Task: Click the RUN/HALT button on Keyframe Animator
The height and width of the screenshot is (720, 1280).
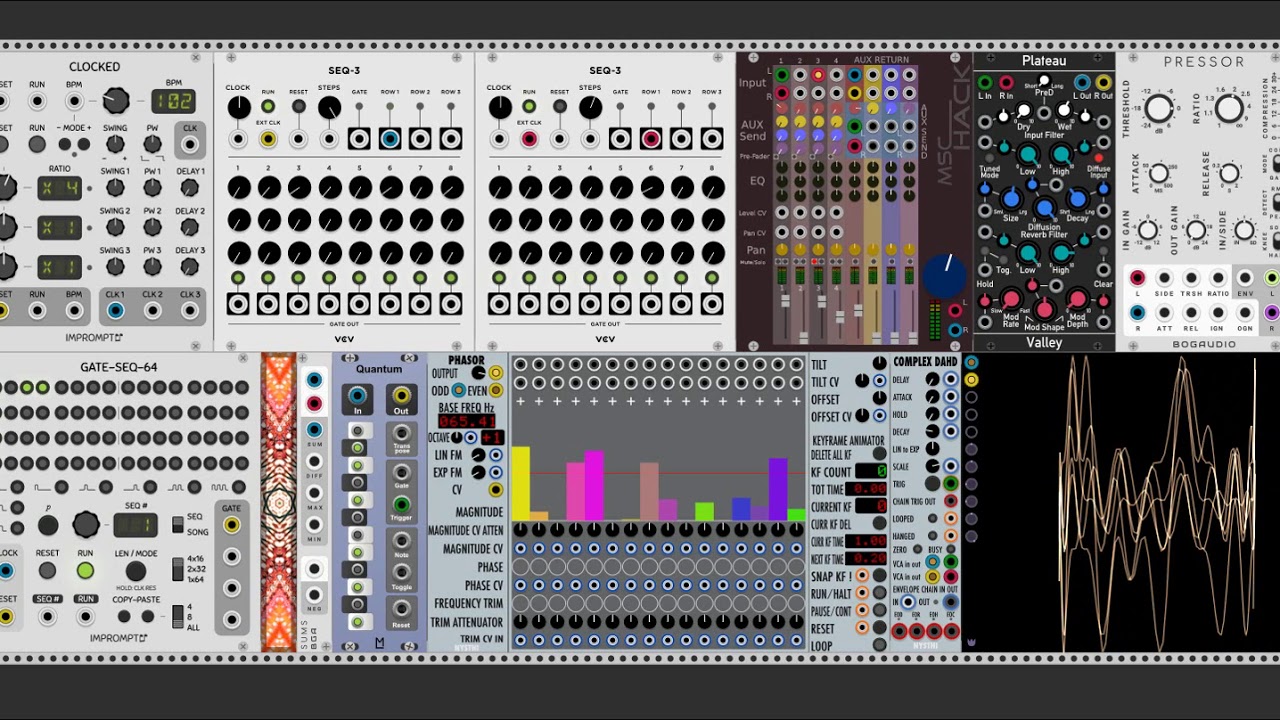Action: click(x=879, y=594)
